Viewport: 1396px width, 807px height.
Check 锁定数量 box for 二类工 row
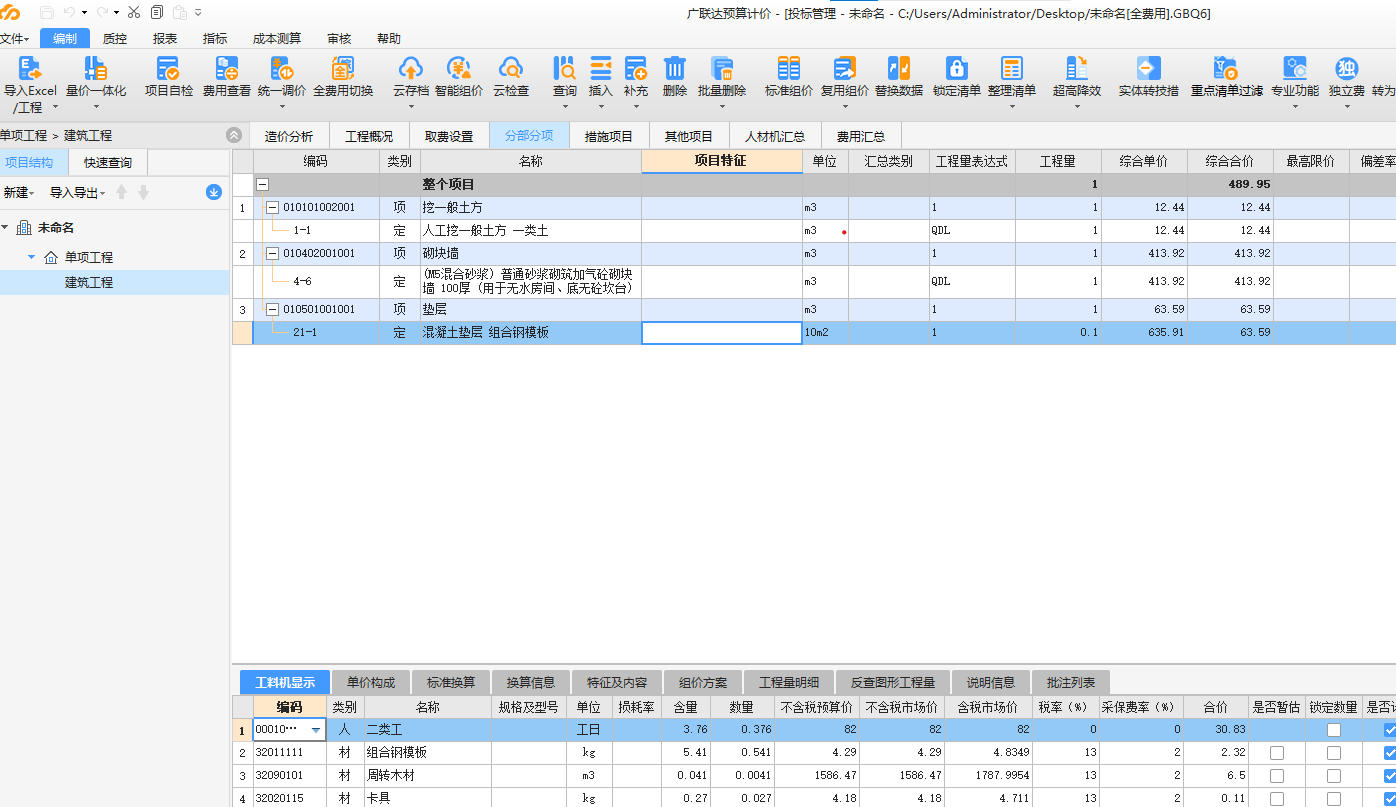pyautogui.click(x=1334, y=730)
